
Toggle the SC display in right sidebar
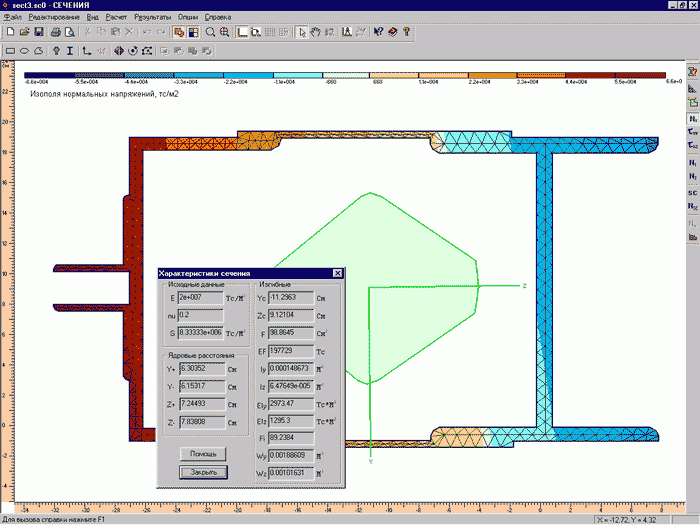692,190
